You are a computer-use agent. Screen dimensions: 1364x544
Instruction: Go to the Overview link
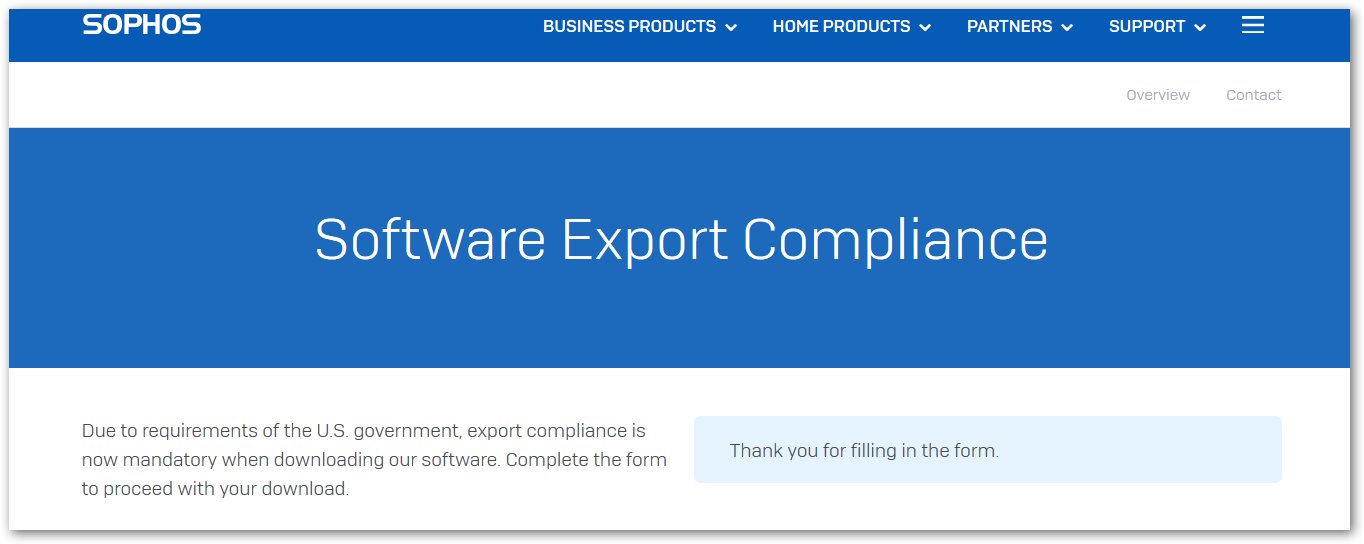pyautogui.click(x=1158, y=95)
